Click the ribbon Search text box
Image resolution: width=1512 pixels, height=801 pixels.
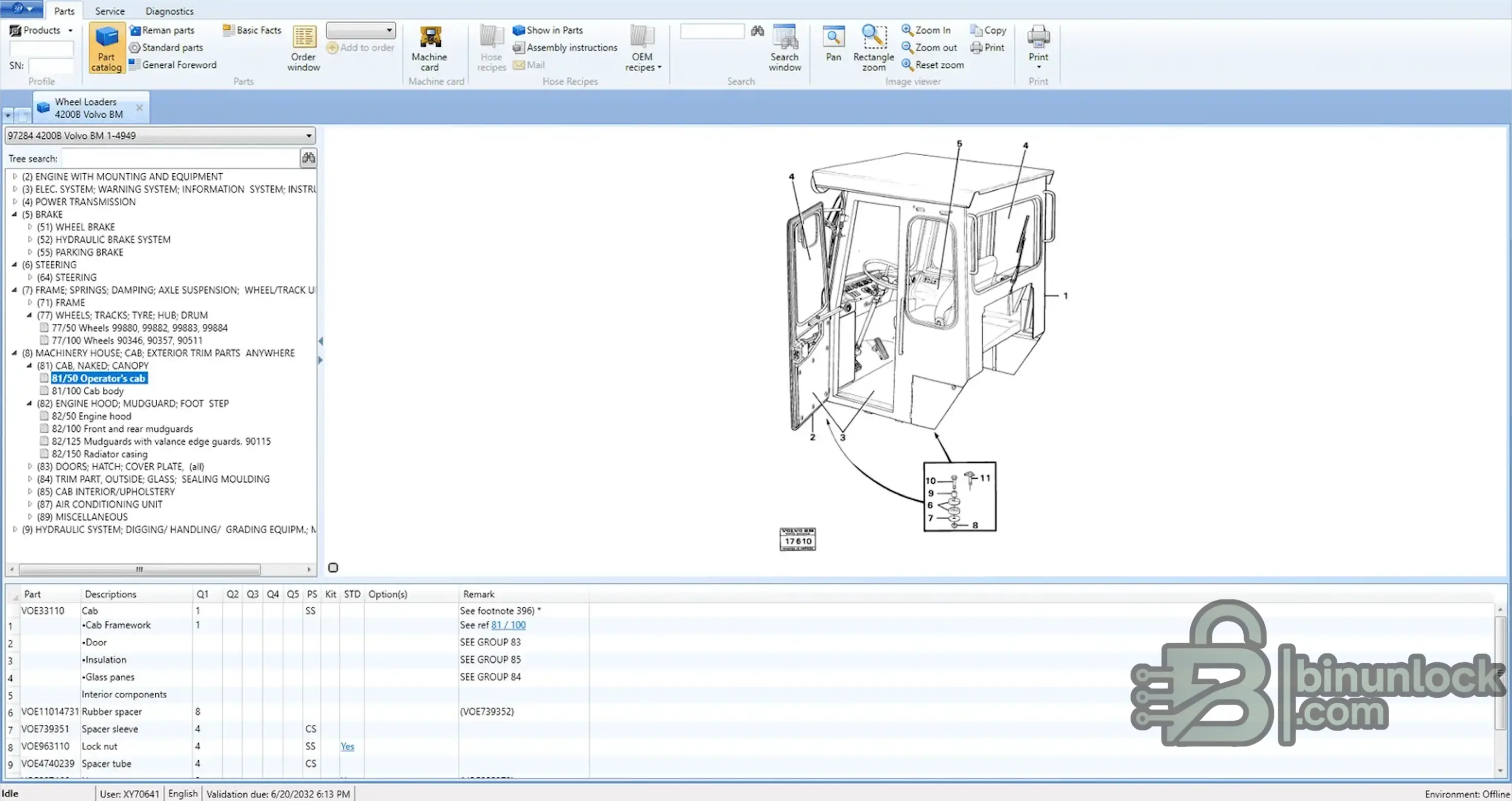712,30
